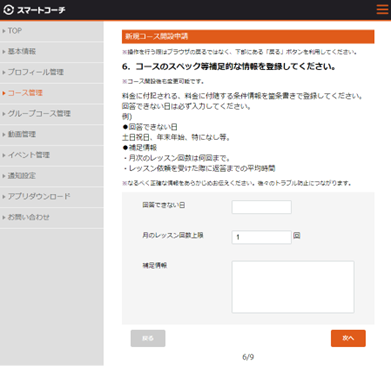Open the hamburger menu icon
391x366 pixels.
382,9
